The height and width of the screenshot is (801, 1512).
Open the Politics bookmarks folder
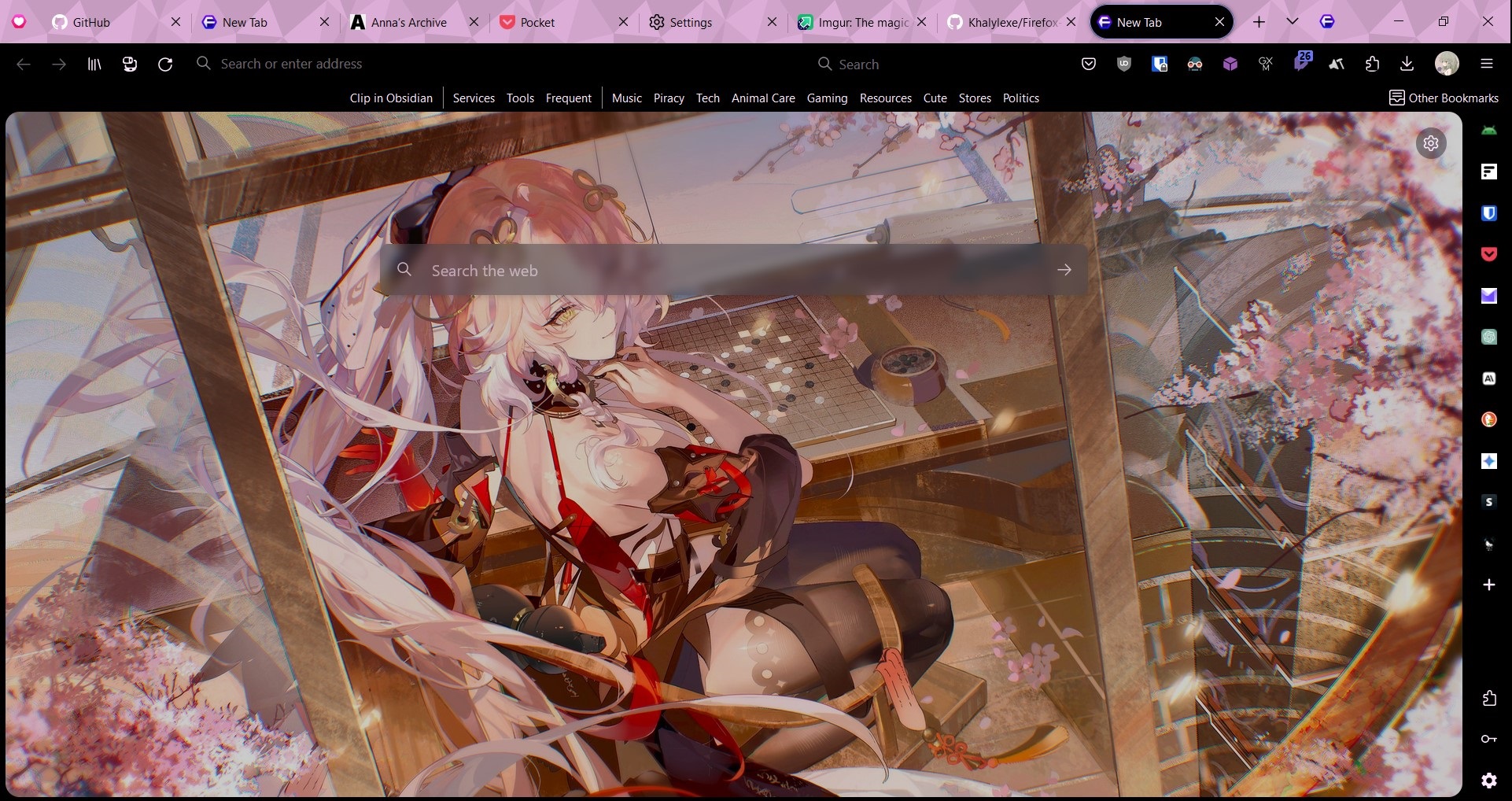[x=1021, y=98]
